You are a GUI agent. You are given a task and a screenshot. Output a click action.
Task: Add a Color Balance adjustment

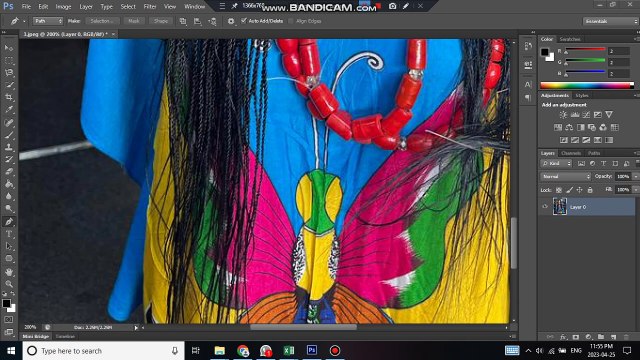(569, 127)
